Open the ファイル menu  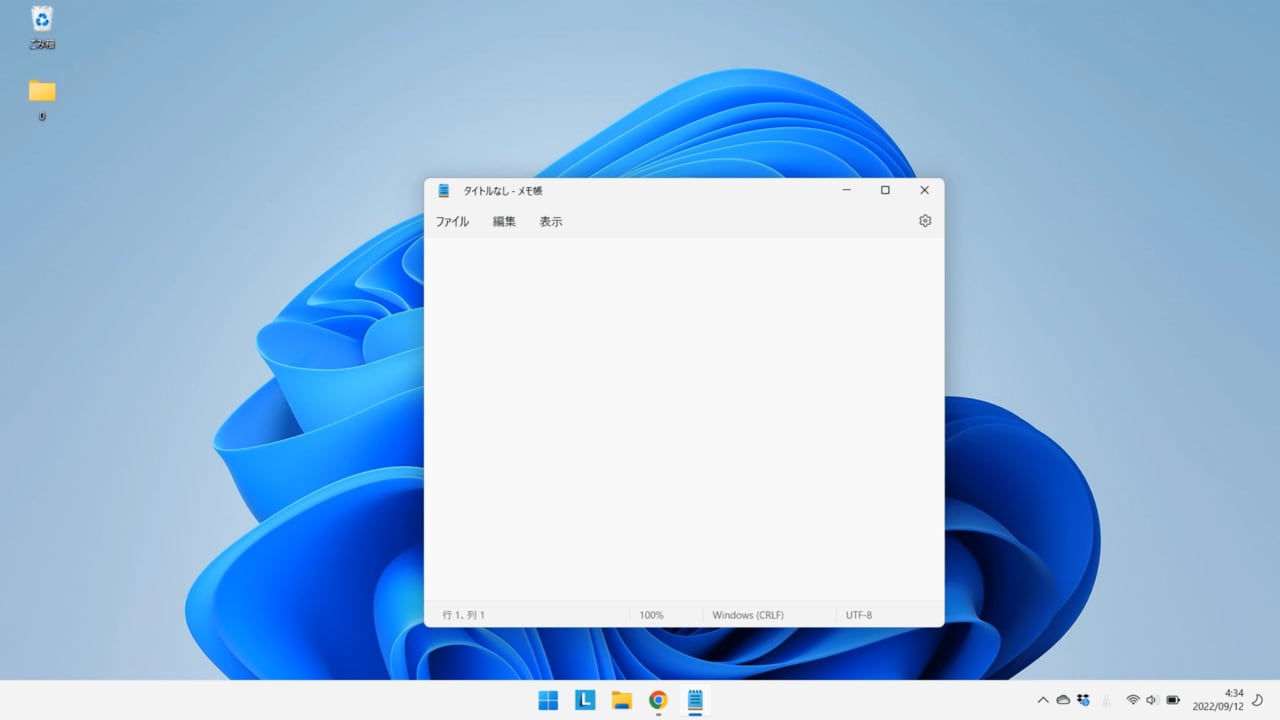[452, 222]
